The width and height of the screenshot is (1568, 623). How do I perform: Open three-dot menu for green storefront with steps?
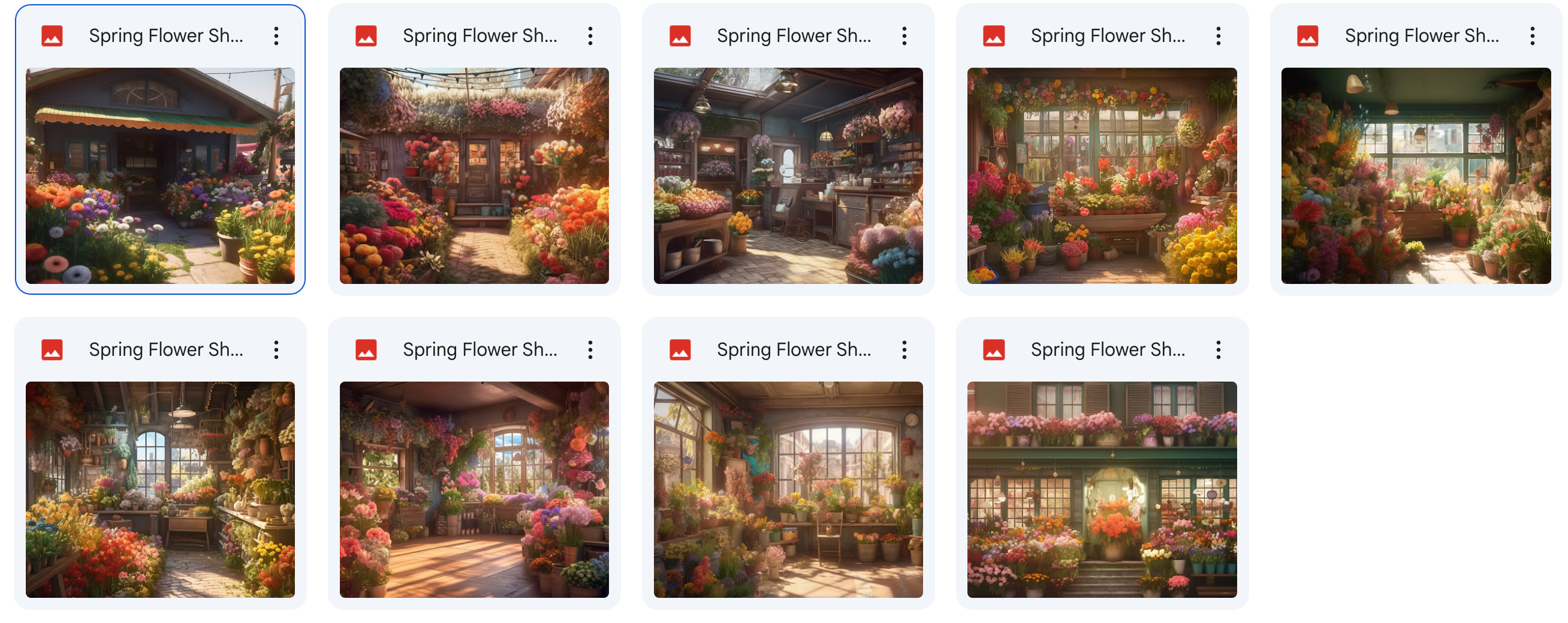tap(1219, 350)
